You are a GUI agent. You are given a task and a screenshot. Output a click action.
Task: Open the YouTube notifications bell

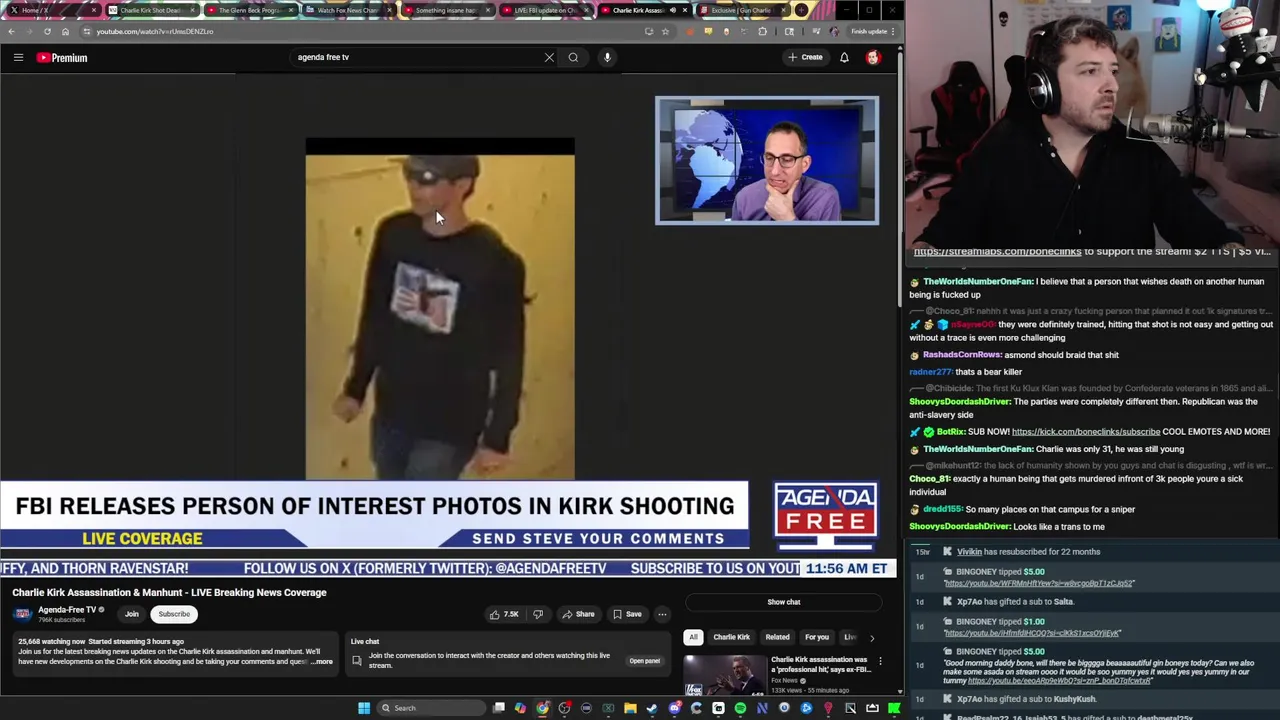tap(844, 57)
